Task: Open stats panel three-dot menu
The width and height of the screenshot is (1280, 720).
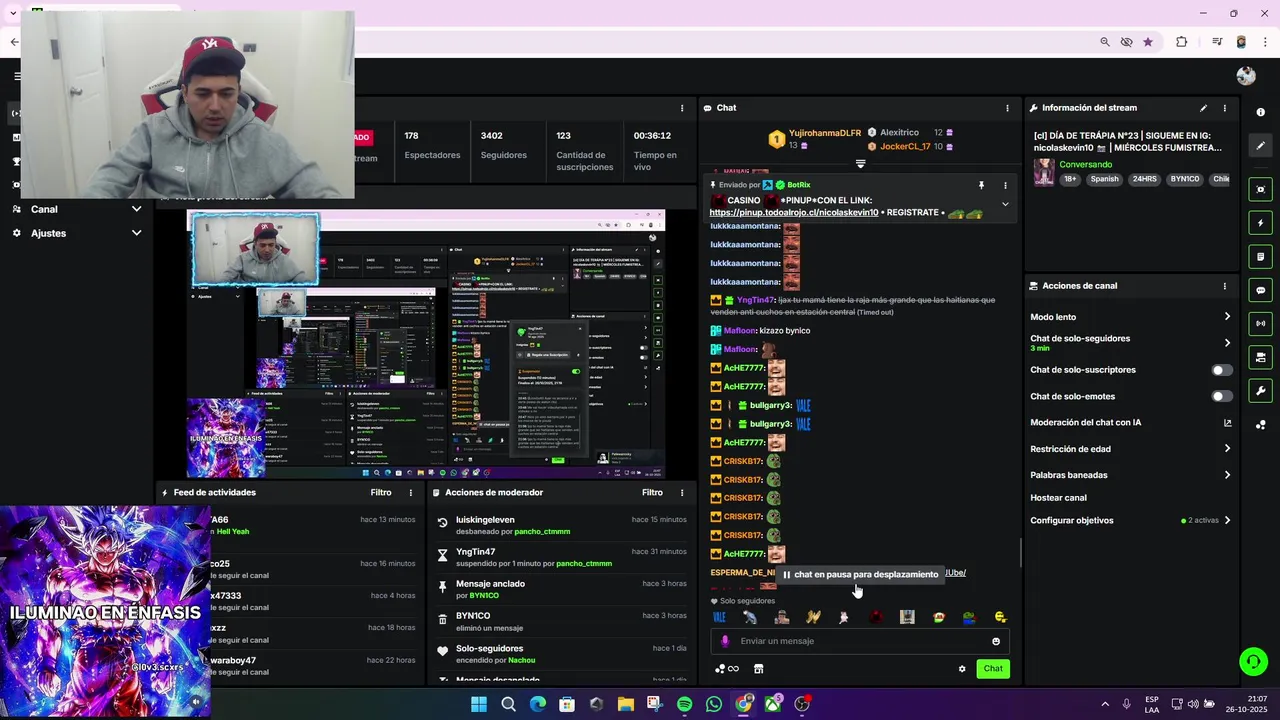Action: [x=682, y=108]
